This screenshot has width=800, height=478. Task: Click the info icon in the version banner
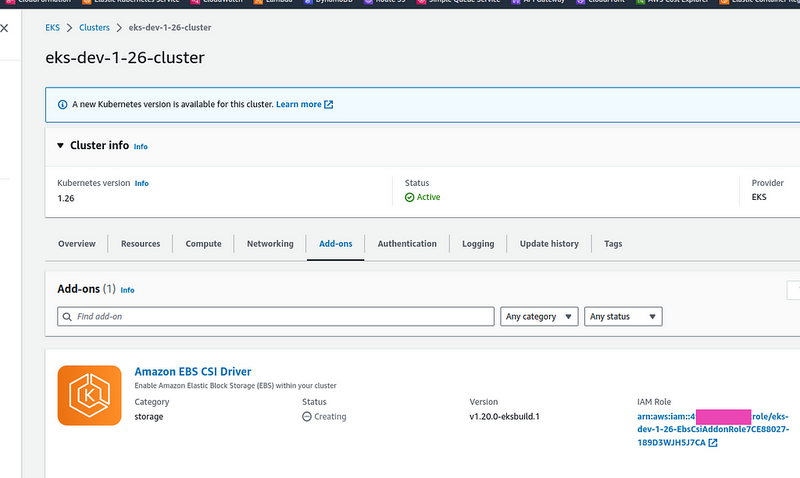tap(62, 104)
